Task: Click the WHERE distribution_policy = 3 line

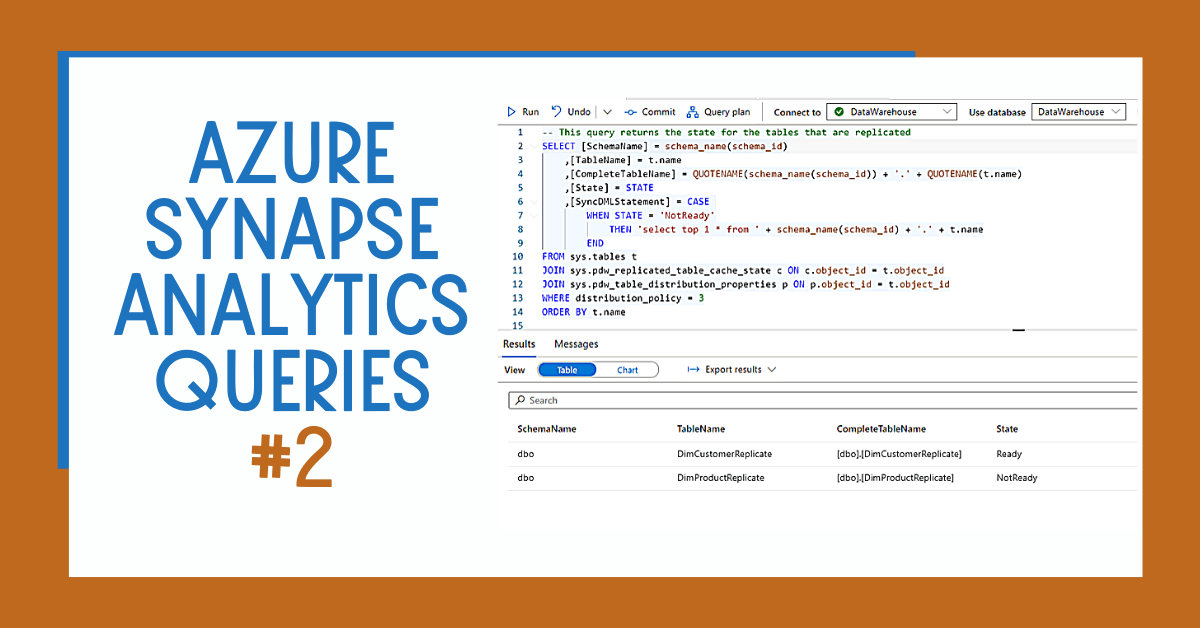Action: pyautogui.click(x=622, y=298)
